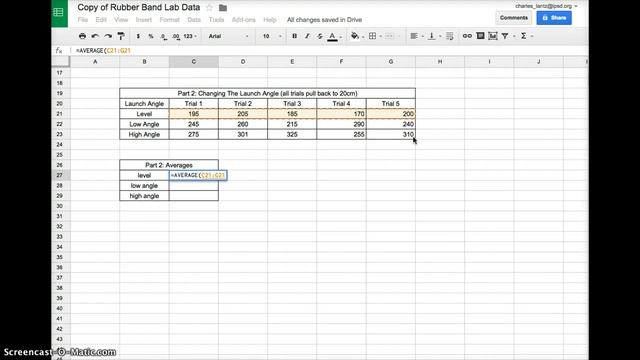The height and width of the screenshot is (360, 640).
Task: Open the Tools menu
Action: pos(216,20)
